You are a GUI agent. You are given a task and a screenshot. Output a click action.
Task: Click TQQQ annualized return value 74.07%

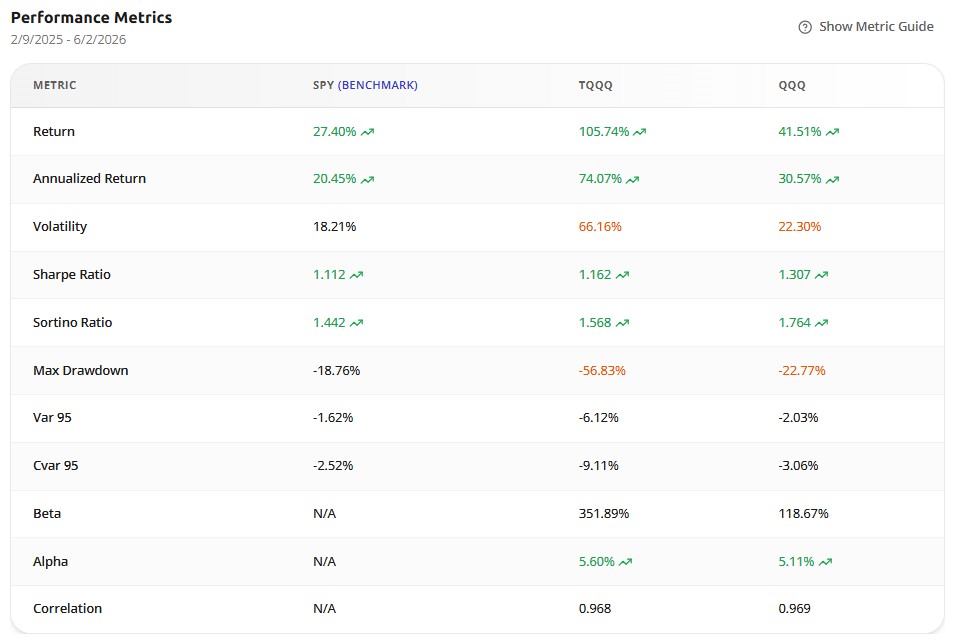pos(600,178)
